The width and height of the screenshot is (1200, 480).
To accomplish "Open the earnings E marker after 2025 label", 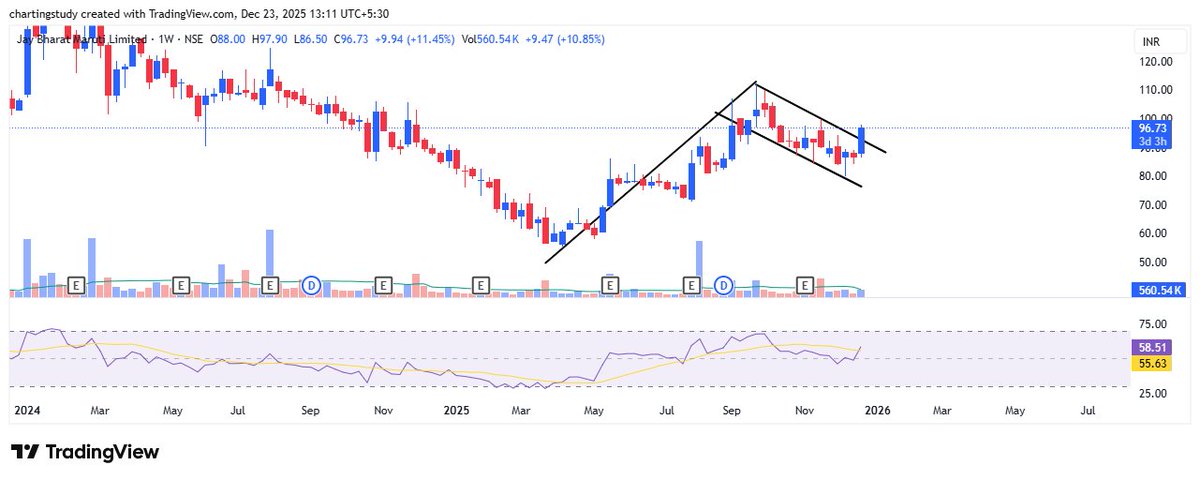I will click(x=480, y=285).
